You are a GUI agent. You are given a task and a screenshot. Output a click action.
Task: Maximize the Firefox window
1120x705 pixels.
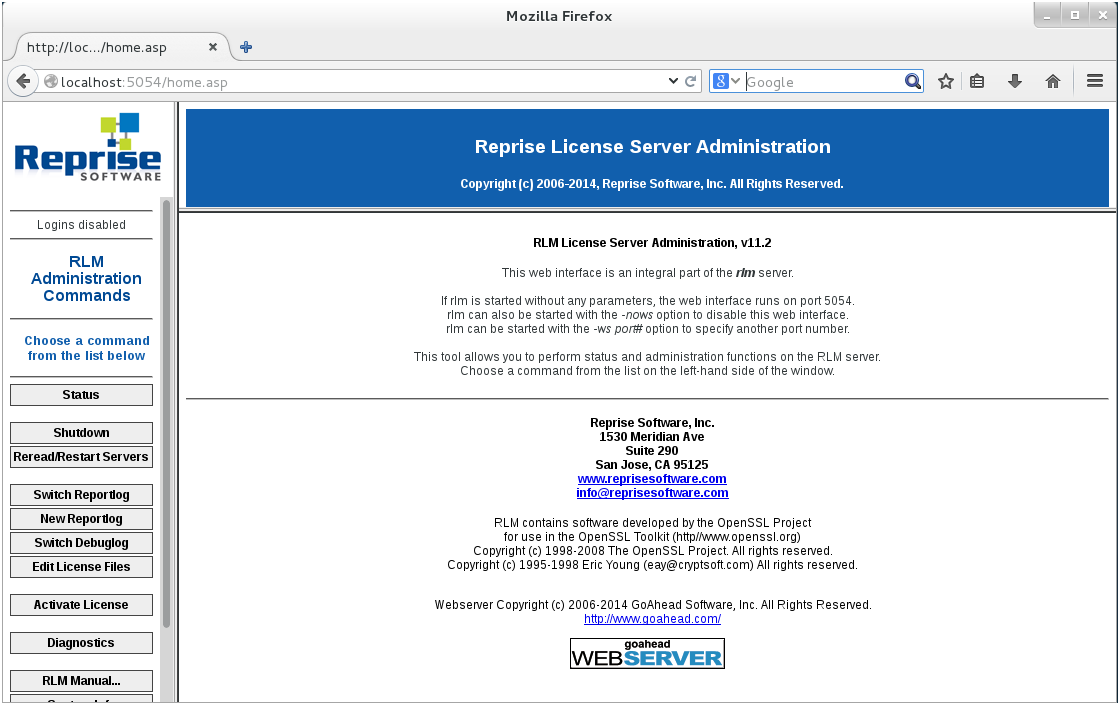click(1075, 15)
